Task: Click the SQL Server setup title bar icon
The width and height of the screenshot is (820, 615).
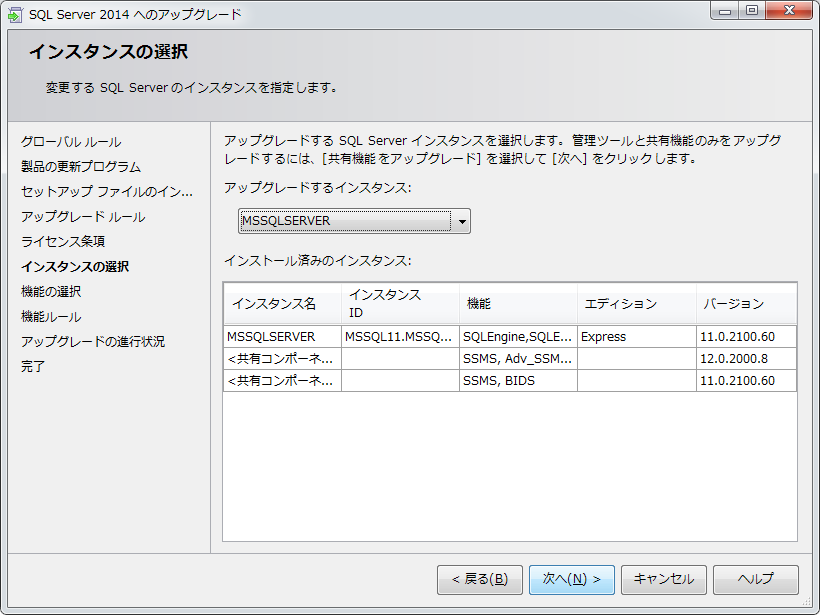Action: (x=16, y=14)
